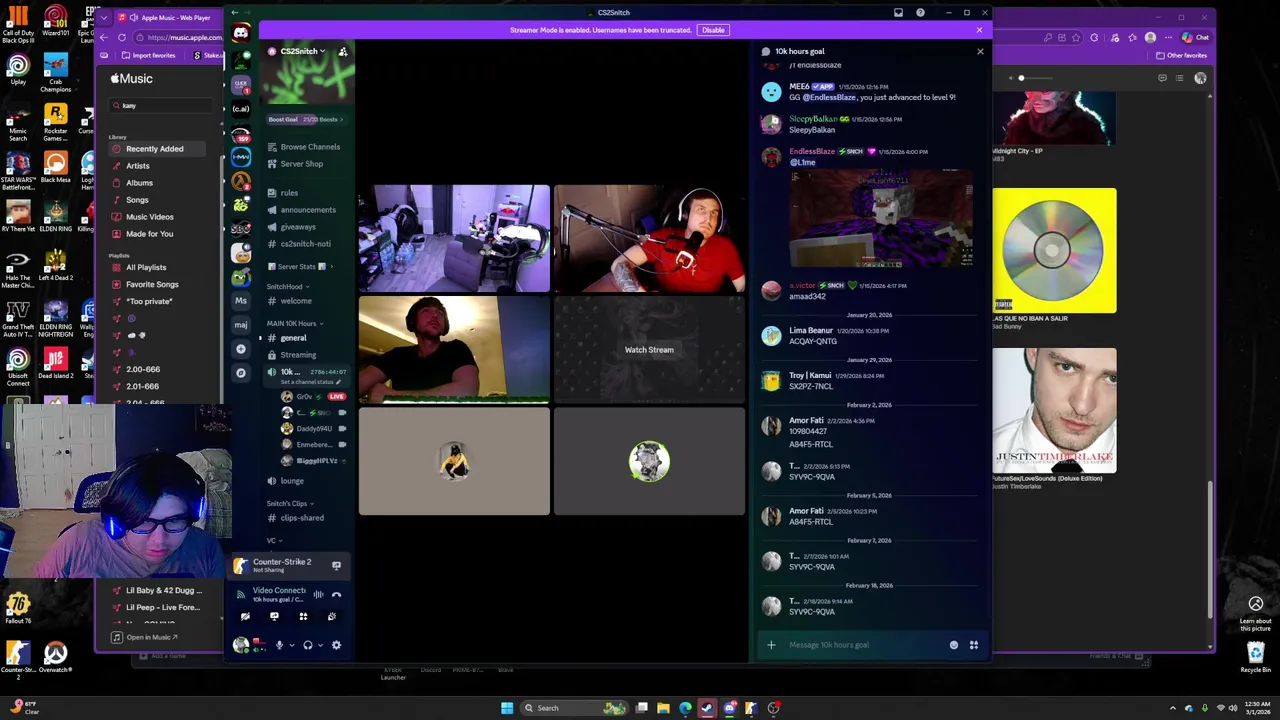
Task: Open Discord help icon
Action: pos(920,13)
